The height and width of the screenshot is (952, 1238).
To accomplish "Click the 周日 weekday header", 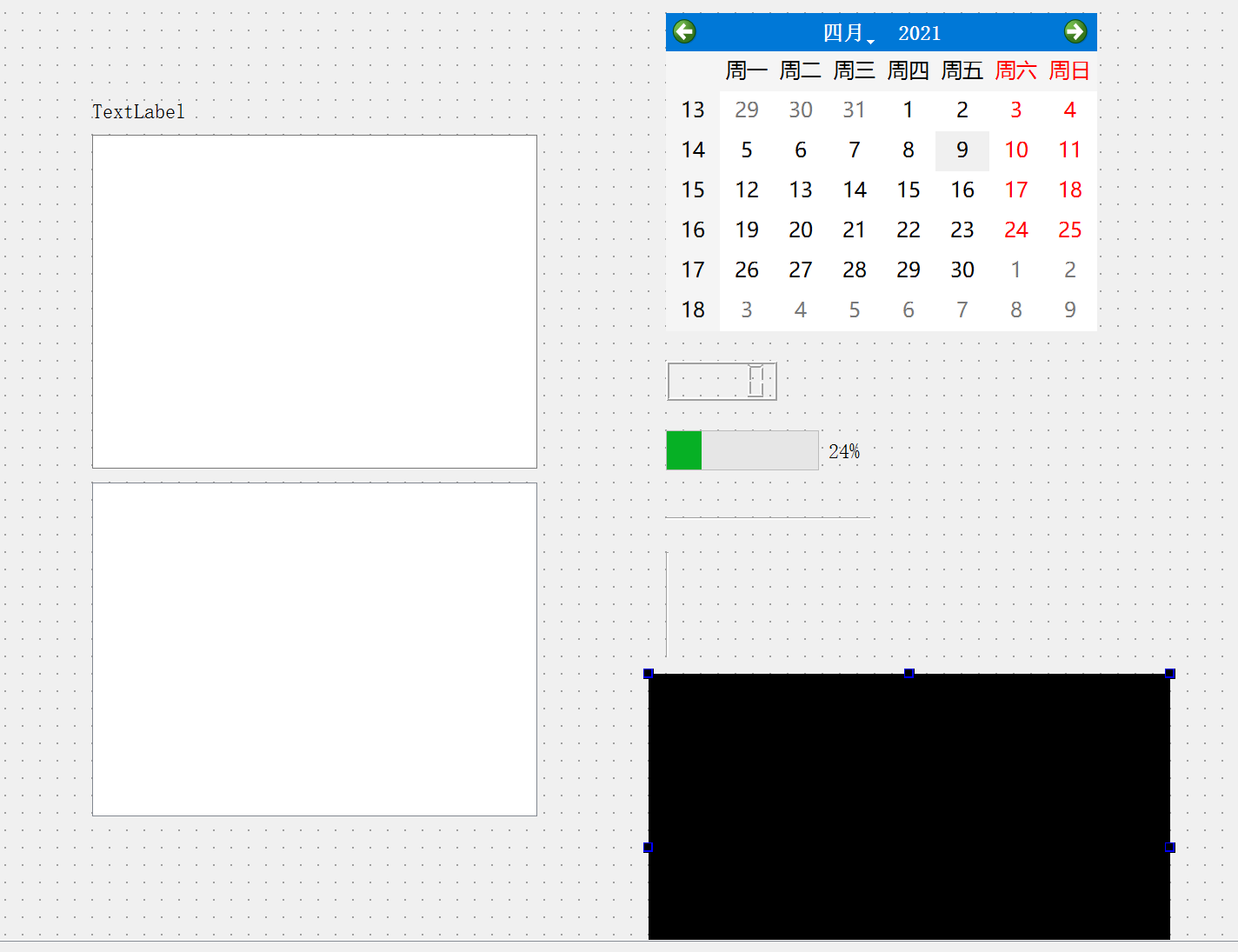I will 1068,70.
